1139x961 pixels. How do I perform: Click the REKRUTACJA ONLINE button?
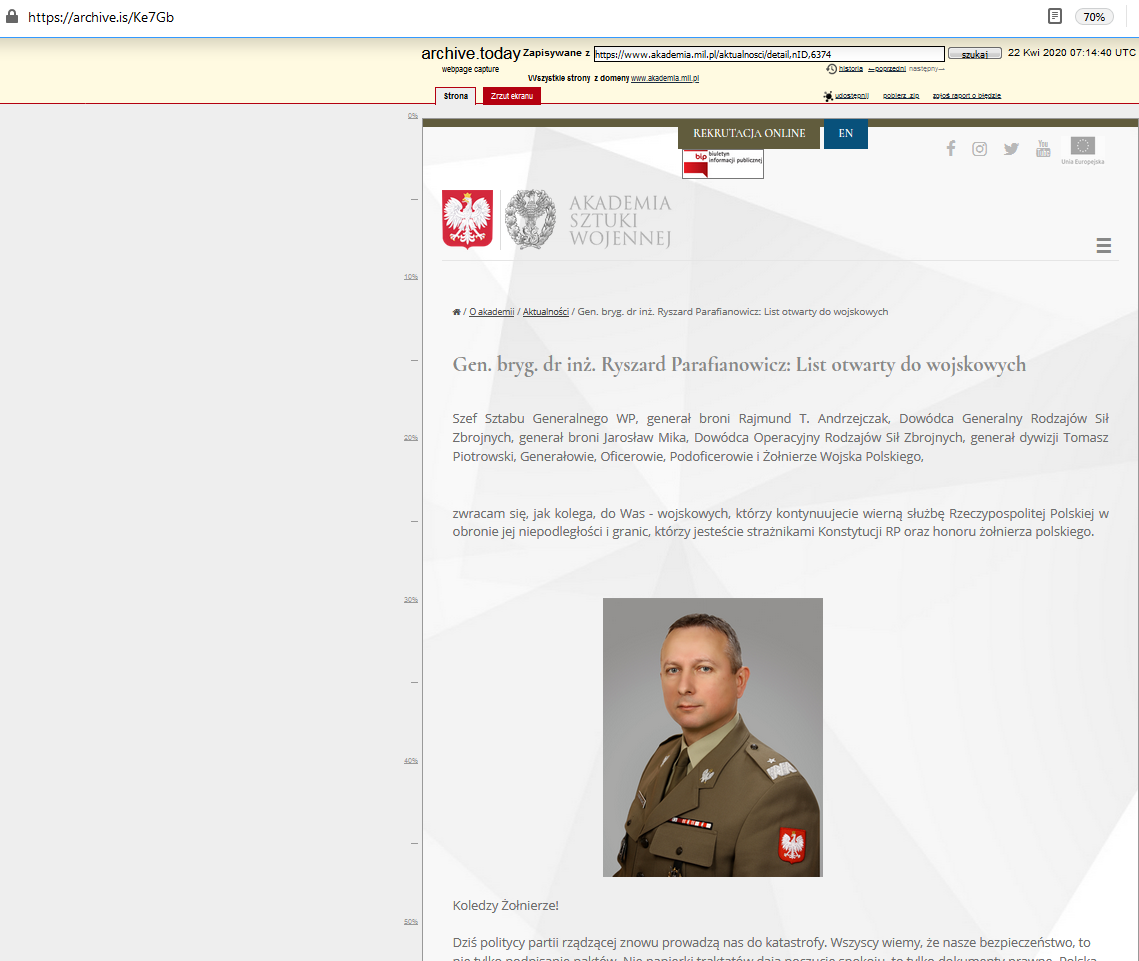[749, 134]
